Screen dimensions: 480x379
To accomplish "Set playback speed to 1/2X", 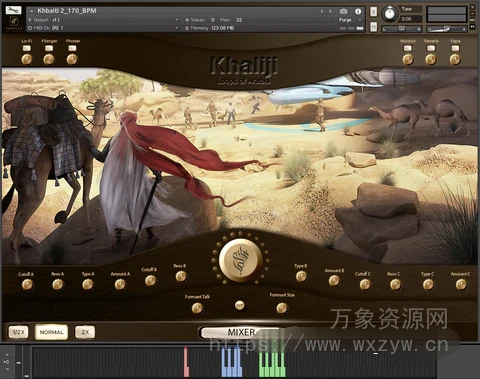I will 18,332.
